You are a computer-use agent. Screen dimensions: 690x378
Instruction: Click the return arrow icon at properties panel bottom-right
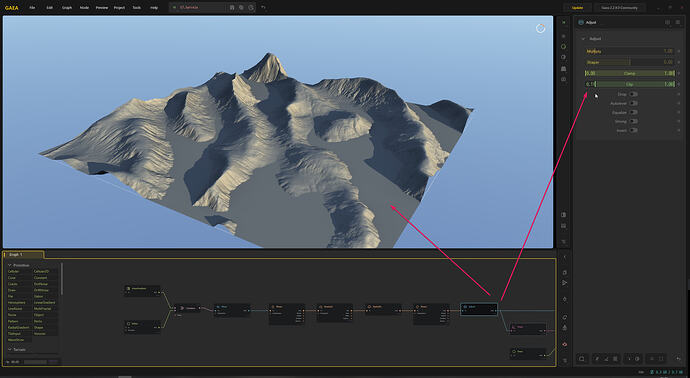(678, 359)
